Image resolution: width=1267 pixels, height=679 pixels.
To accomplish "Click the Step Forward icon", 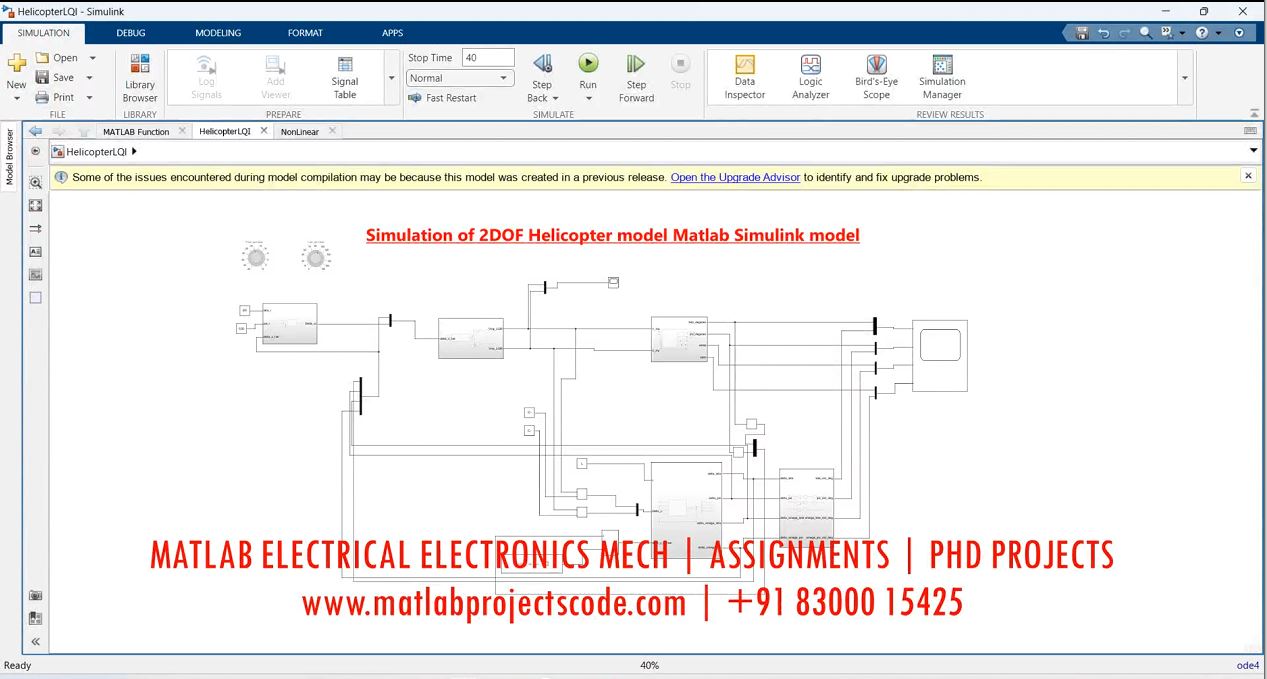I will [636, 65].
